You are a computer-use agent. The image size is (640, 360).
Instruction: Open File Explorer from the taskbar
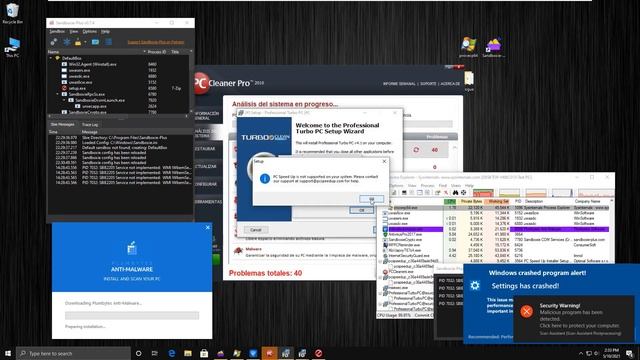coord(188,353)
